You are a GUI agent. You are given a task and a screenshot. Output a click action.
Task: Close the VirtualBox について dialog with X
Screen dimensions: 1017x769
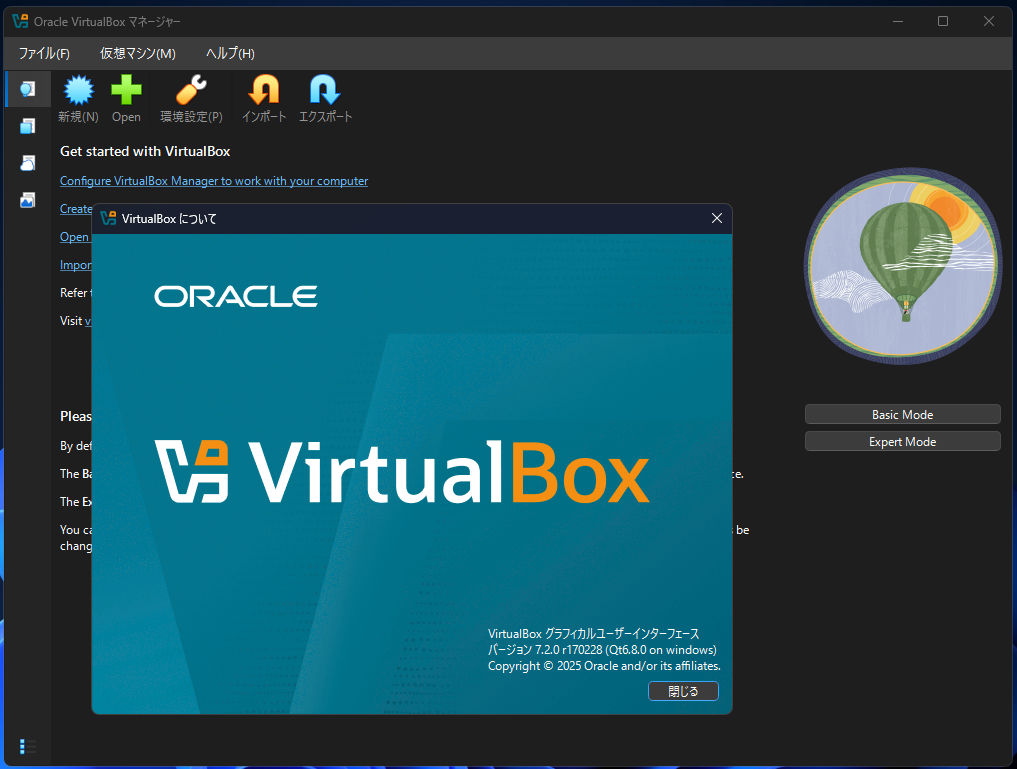pos(716,218)
